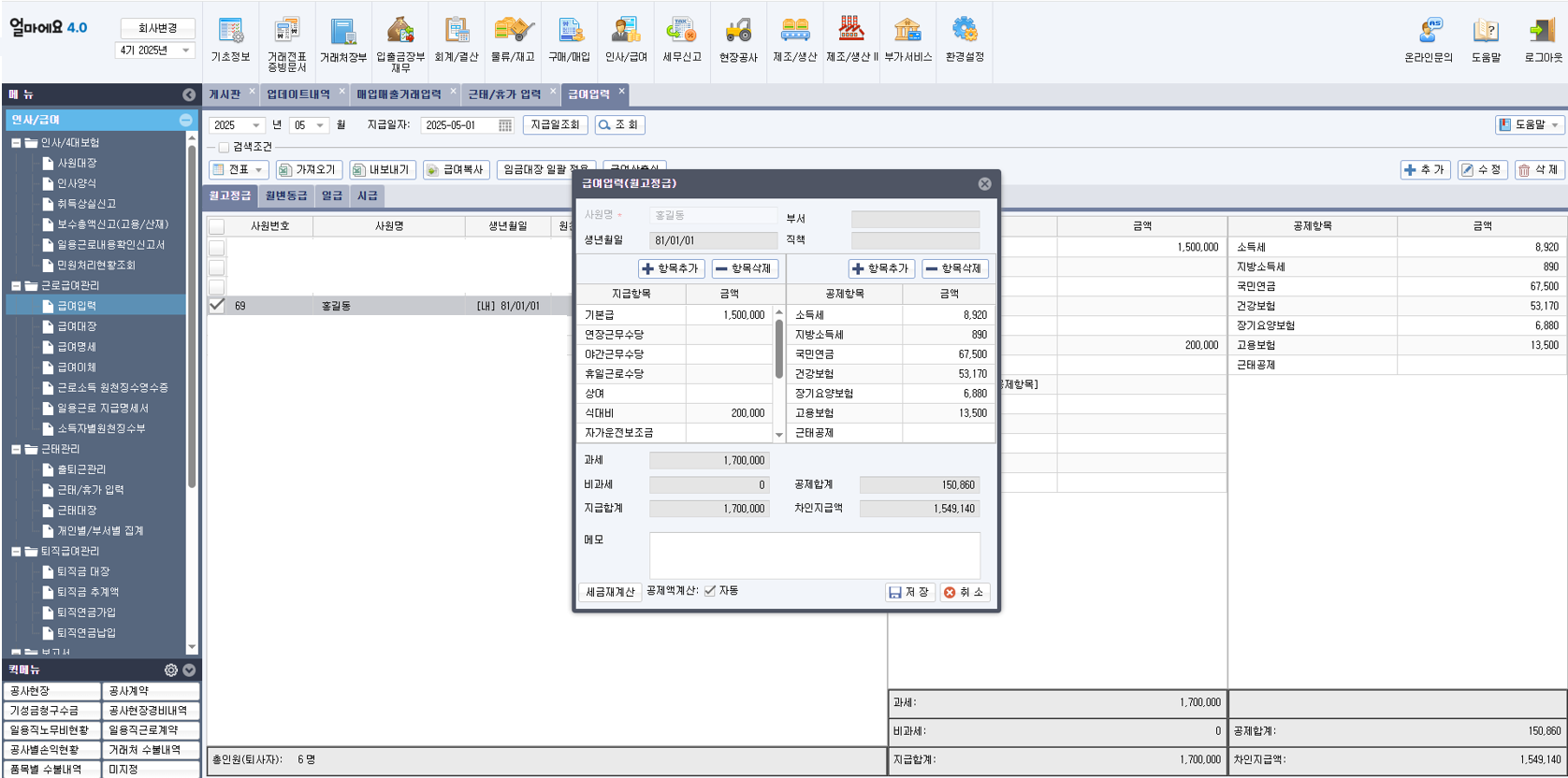Open the month dropdown showing 05
This screenshot has width=1568, height=778.
coord(320,125)
